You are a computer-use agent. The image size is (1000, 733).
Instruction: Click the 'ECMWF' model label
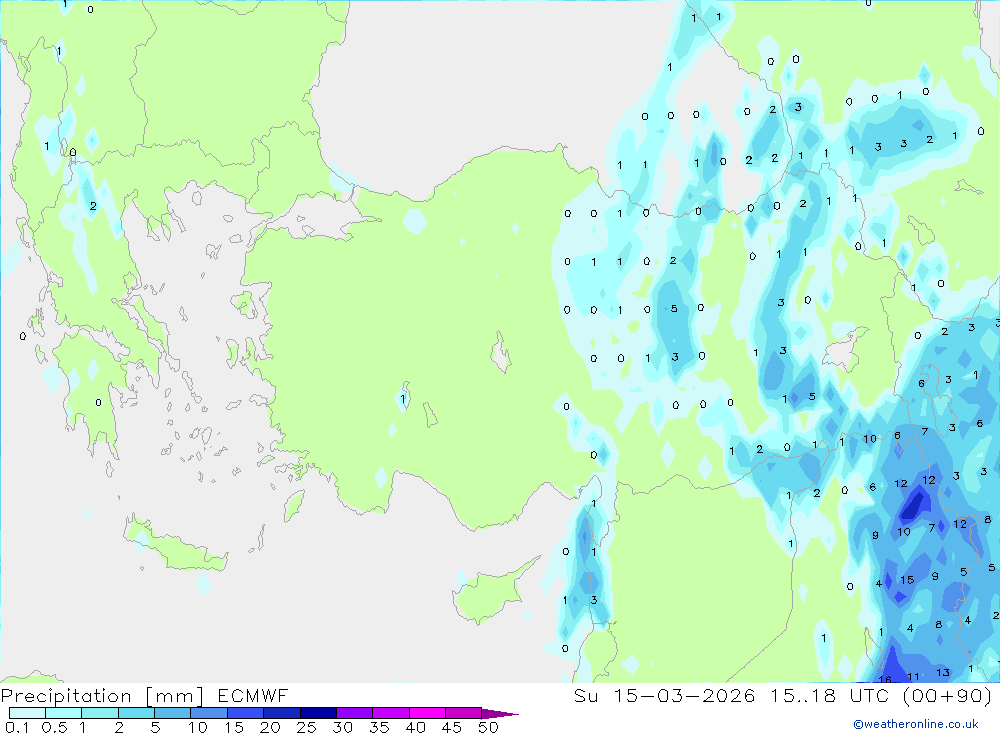253,695
